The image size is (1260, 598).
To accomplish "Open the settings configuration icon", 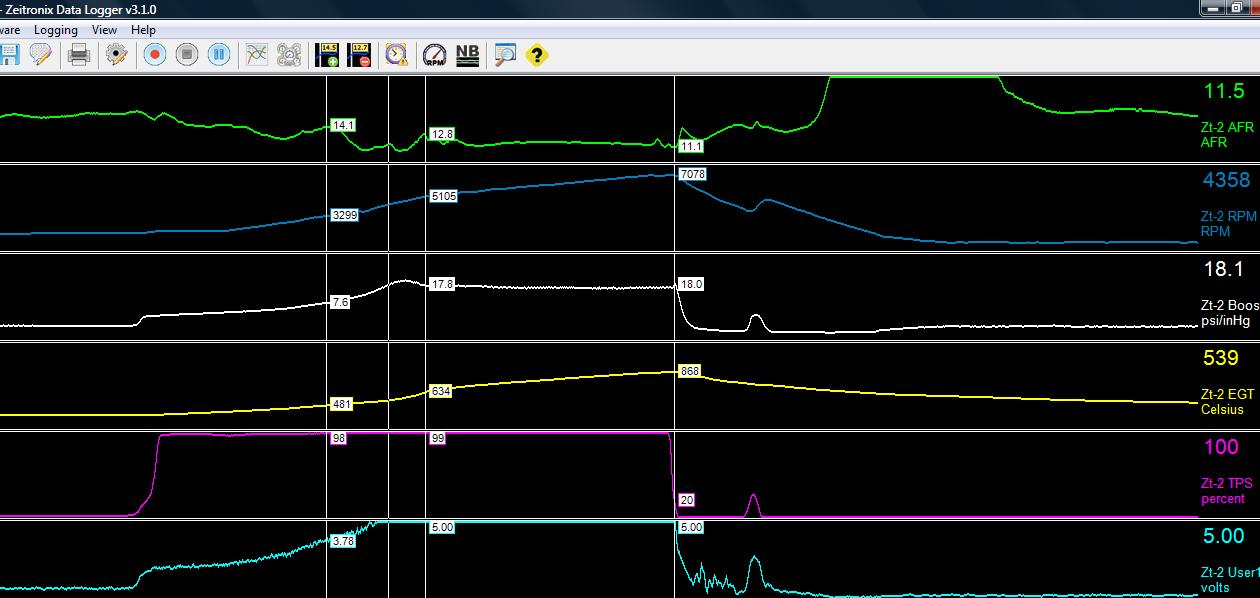I will click(x=115, y=55).
